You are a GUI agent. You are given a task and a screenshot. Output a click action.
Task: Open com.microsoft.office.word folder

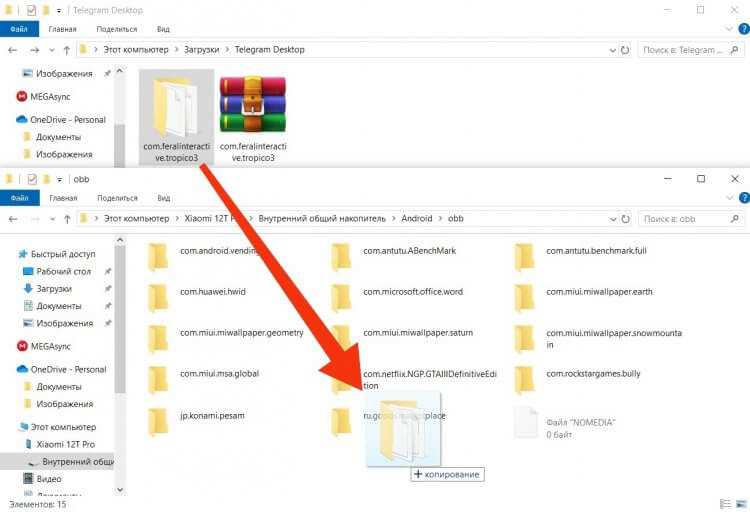pyautogui.click(x=397, y=298)
